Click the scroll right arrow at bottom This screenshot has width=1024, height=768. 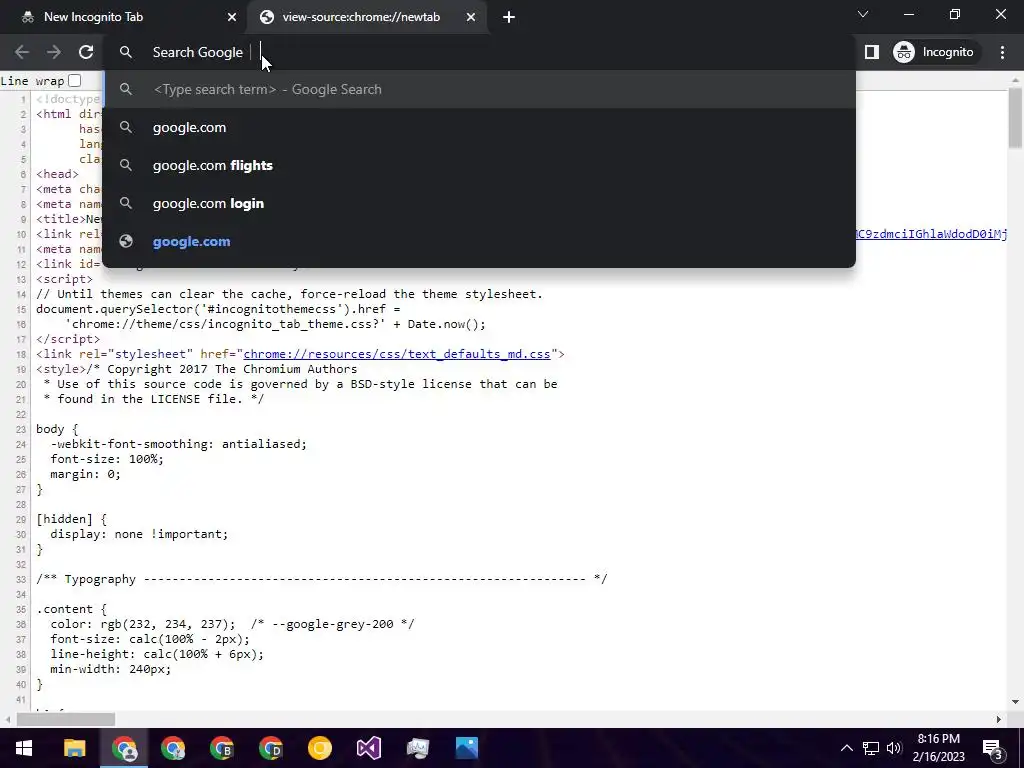(x=999, y=719)
